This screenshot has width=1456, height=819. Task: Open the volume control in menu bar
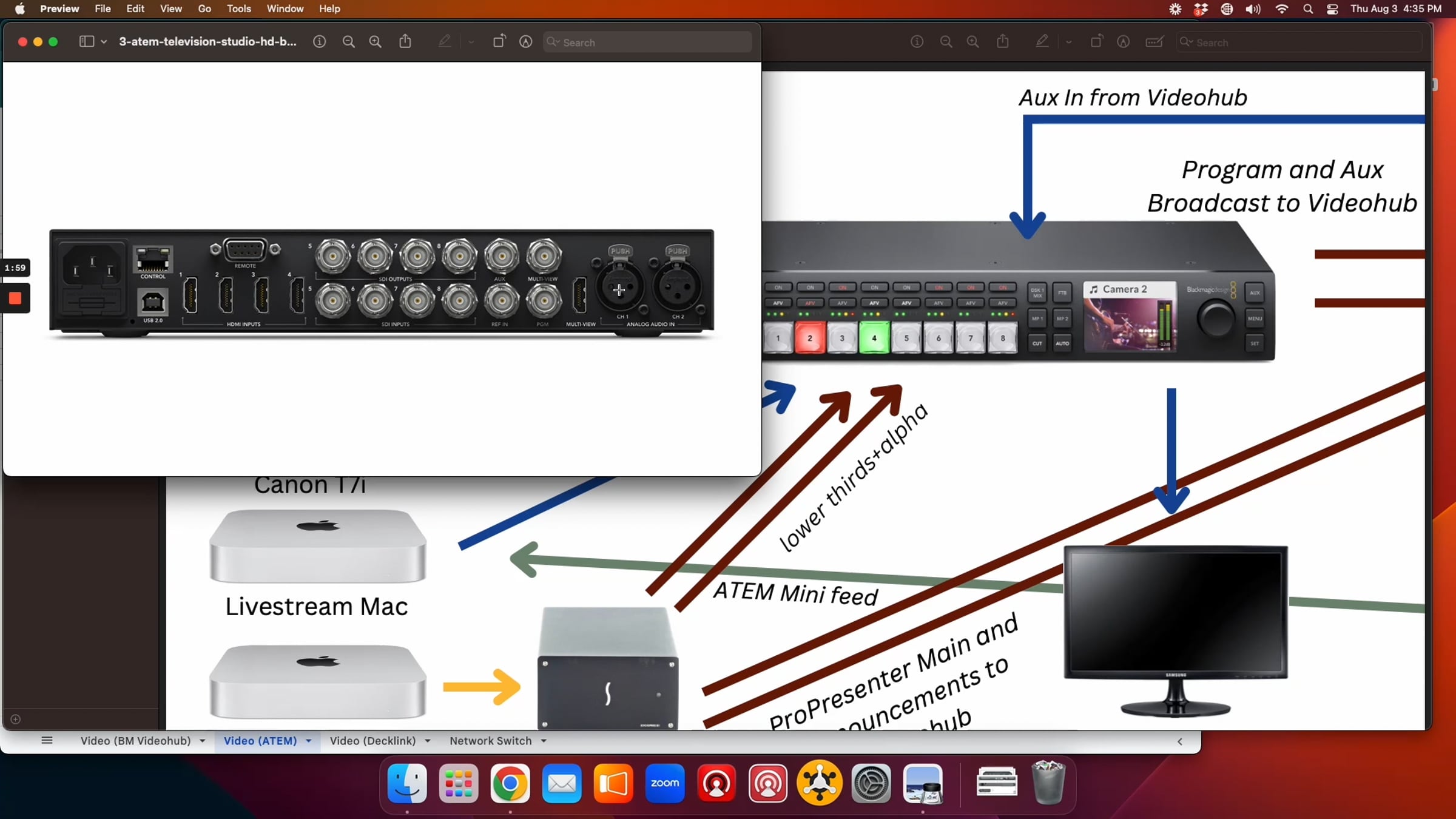tap(1253, 9)
